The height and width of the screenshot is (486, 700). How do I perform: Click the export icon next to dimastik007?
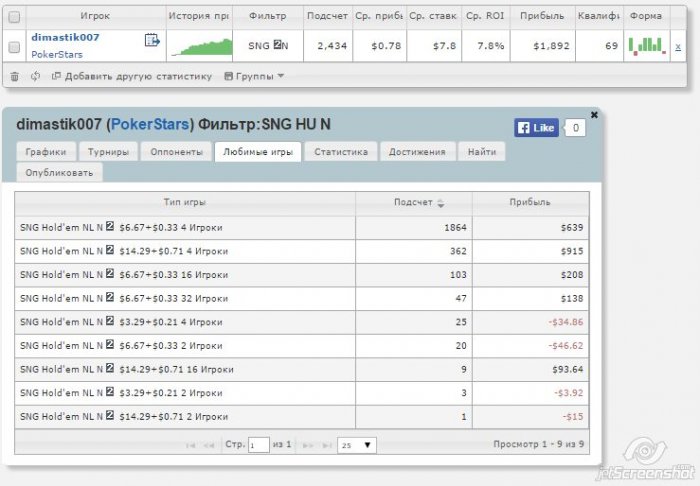point(152,40)
